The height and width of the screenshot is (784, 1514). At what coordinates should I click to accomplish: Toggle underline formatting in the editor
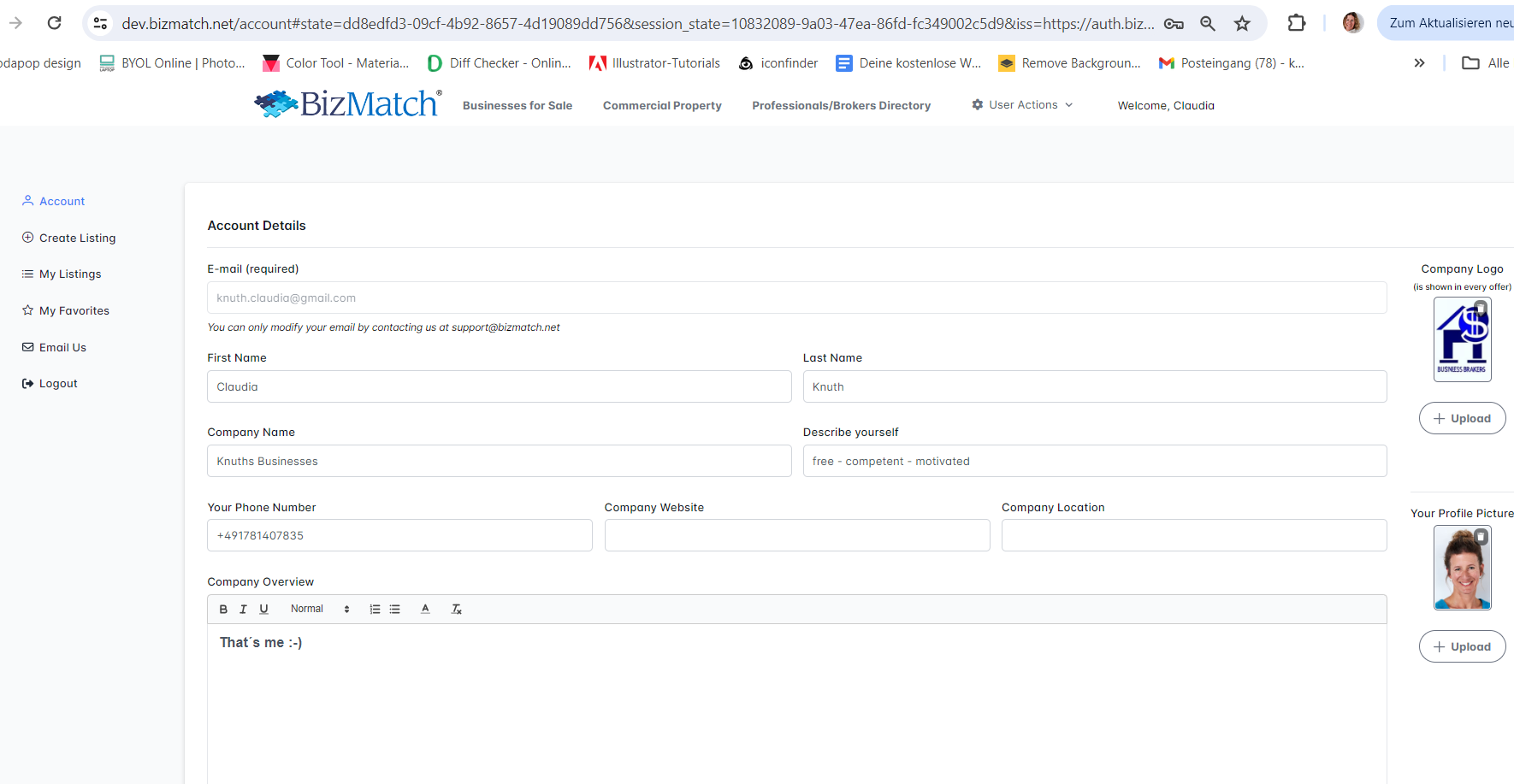click(x=263, y=610)
